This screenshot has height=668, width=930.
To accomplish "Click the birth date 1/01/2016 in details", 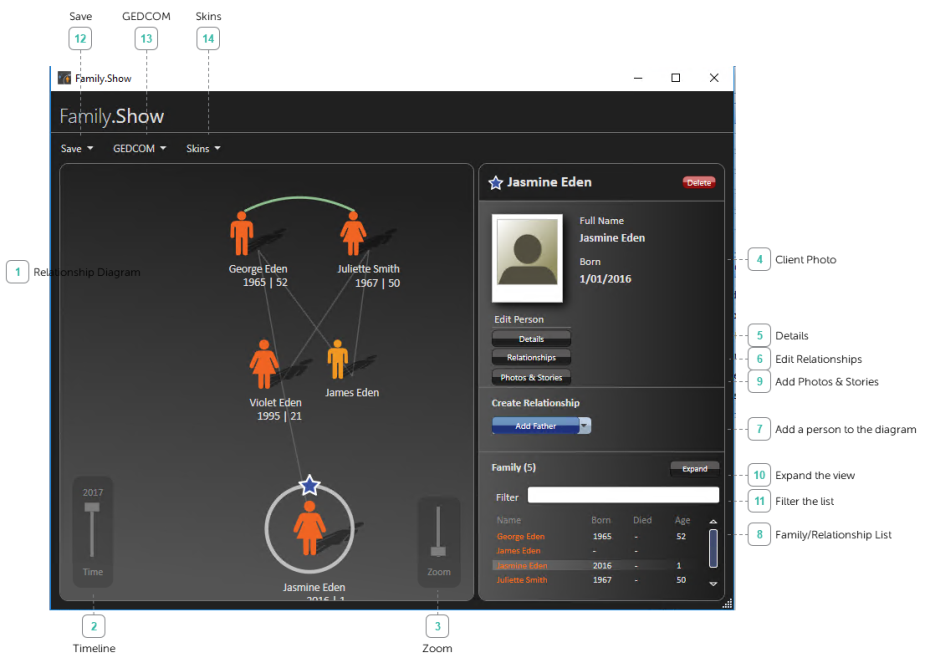I will click(x=605, y=279).
